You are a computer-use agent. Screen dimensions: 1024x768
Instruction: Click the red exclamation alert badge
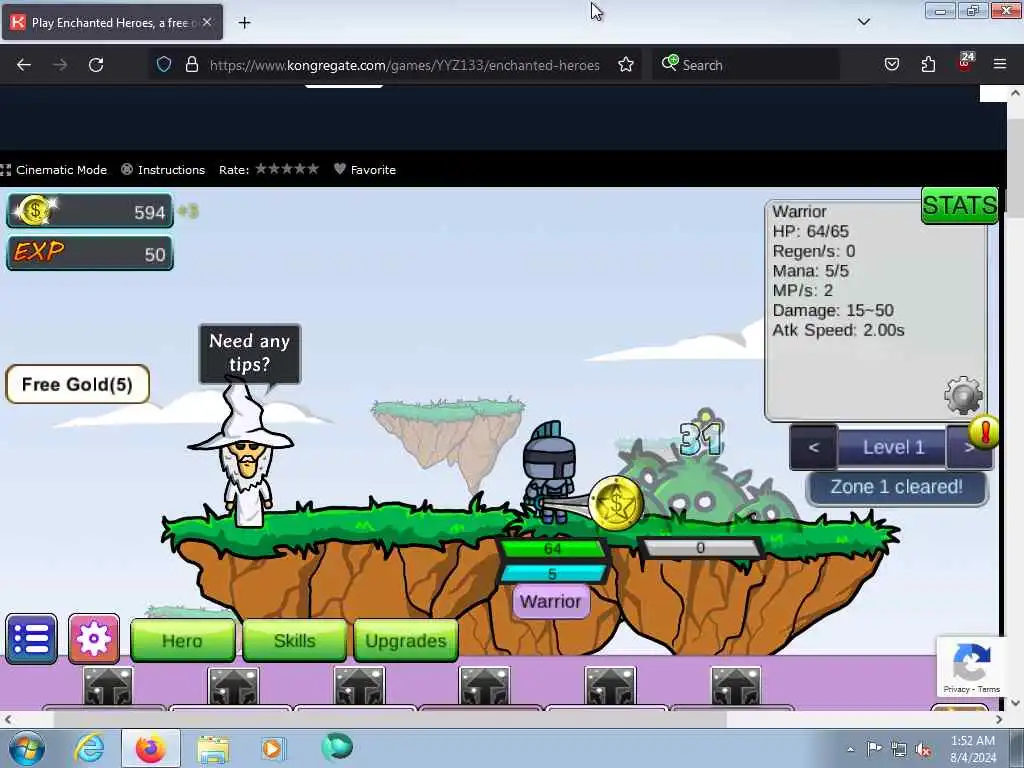tap(985, 432)
